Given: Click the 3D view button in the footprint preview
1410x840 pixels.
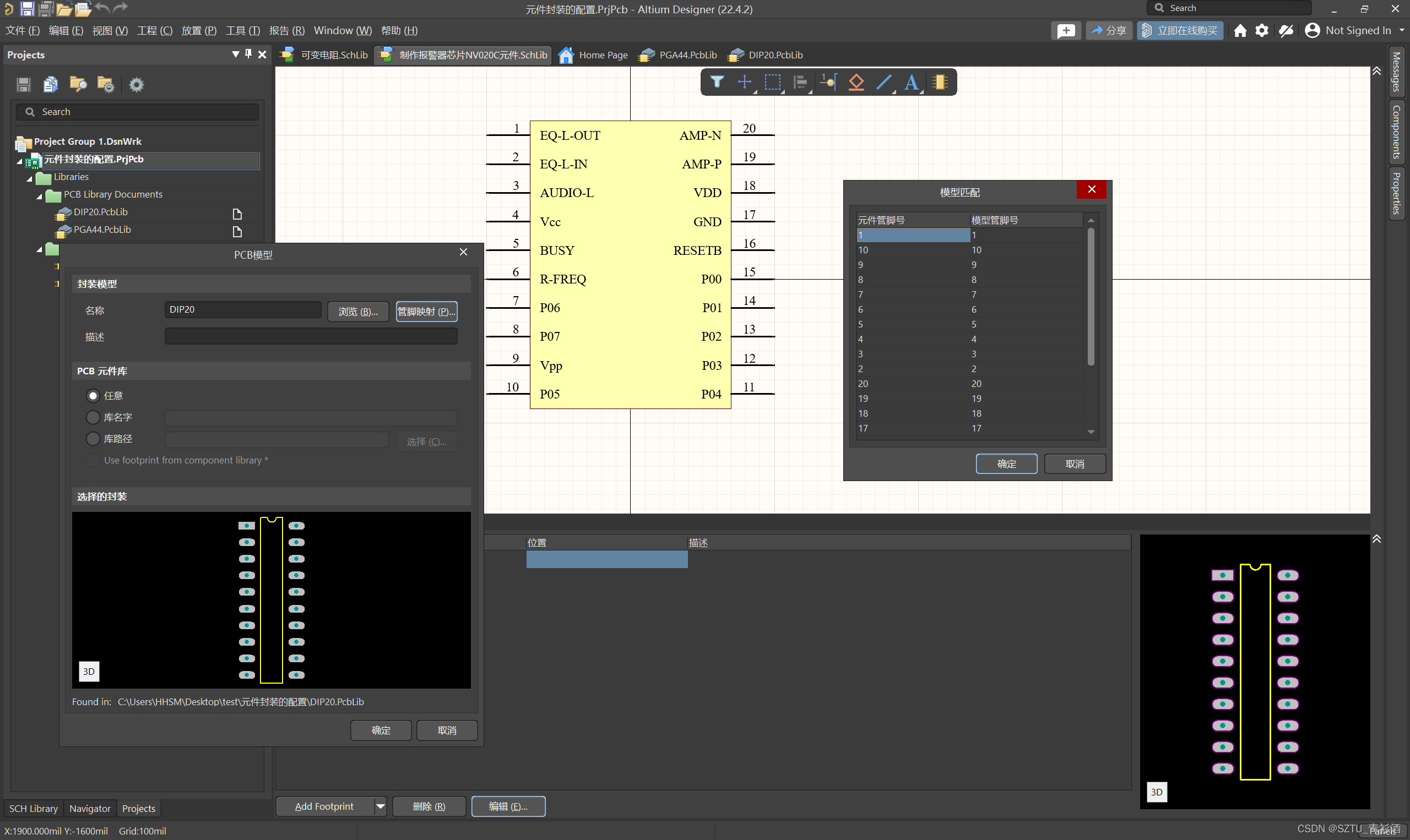Looking at the screenshot, I should tap(89, 672).
